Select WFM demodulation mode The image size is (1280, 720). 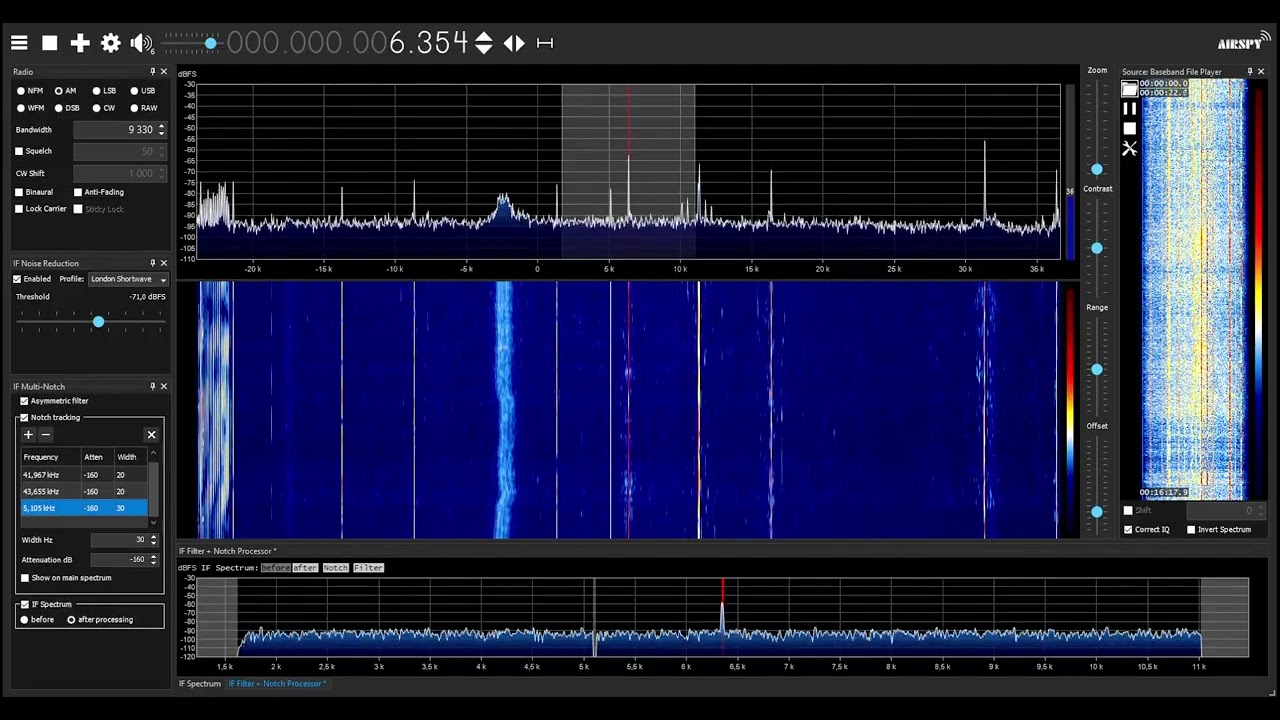click(21, 108)
